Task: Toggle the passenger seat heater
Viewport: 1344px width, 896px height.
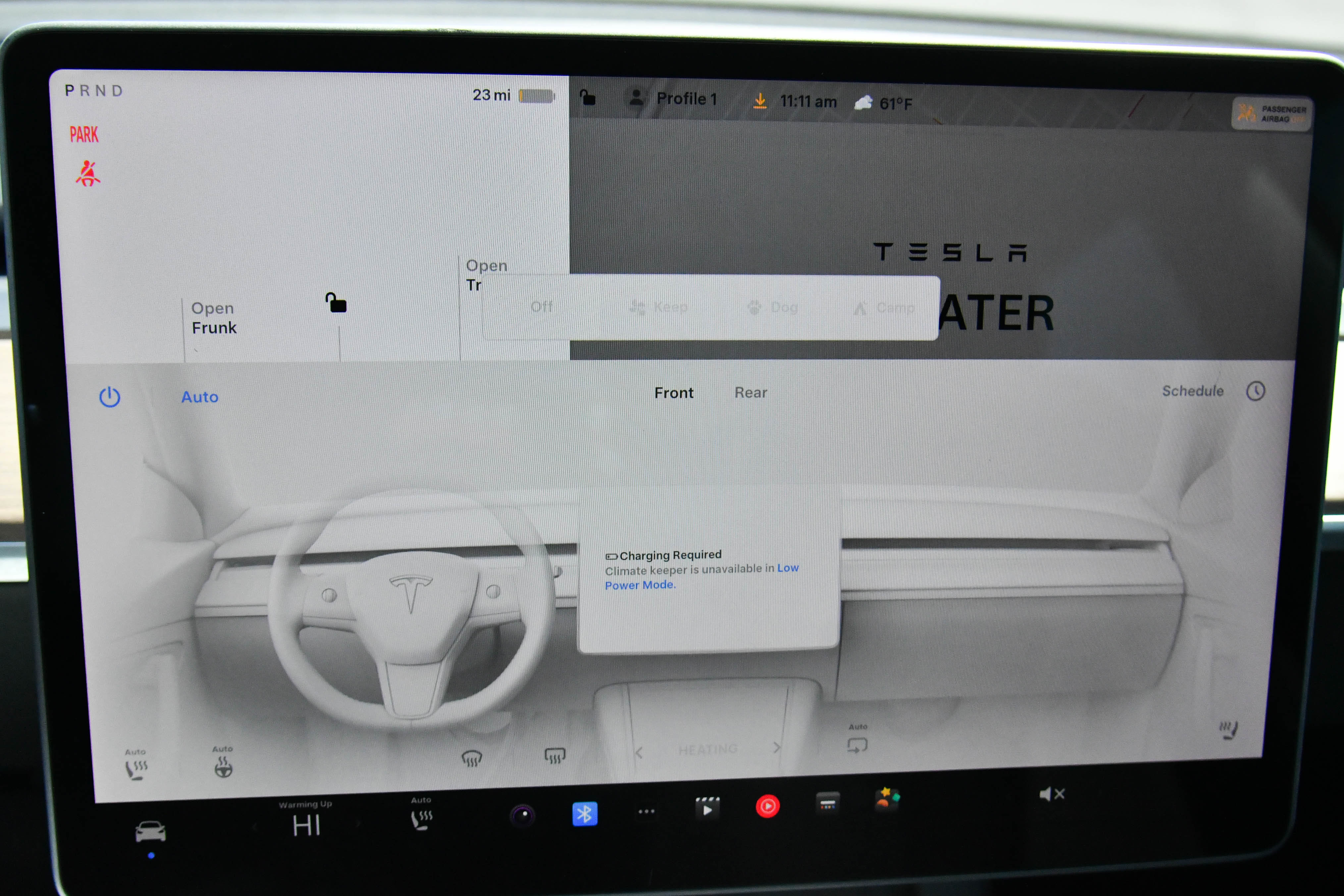Action: point(1228,729)
